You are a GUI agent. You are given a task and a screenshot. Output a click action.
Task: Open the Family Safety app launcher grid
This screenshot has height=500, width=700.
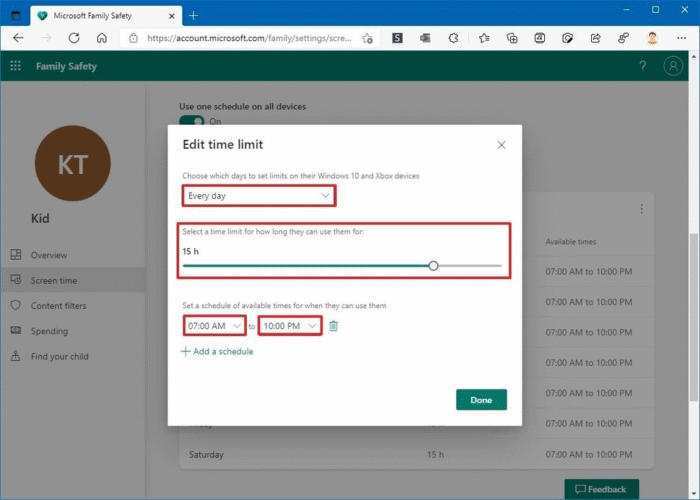(15, 66)
